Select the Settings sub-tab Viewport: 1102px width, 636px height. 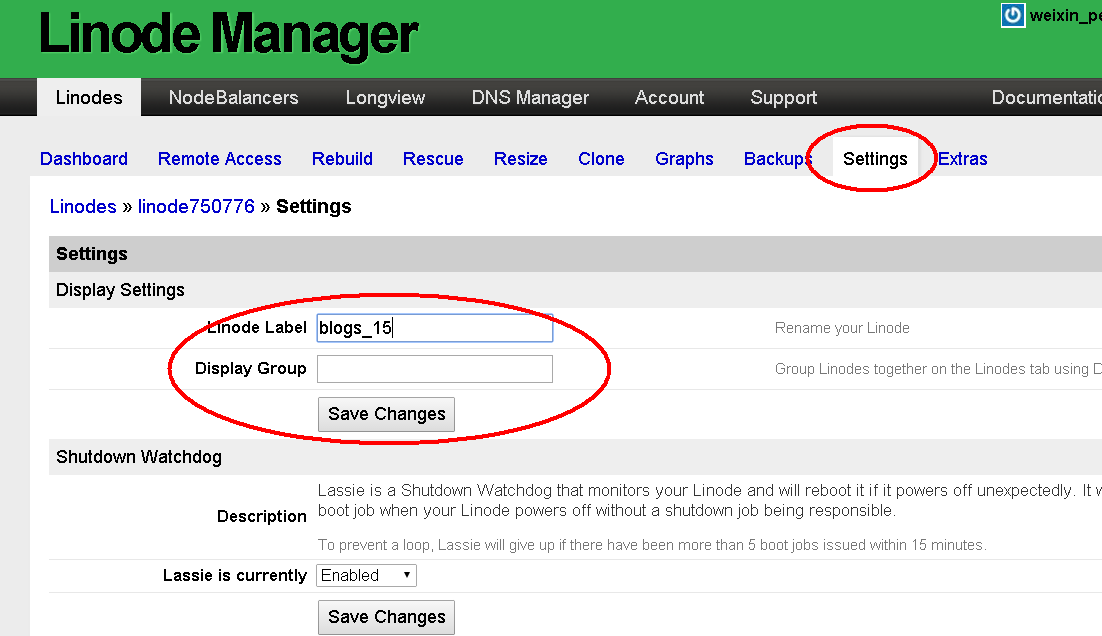875,158
